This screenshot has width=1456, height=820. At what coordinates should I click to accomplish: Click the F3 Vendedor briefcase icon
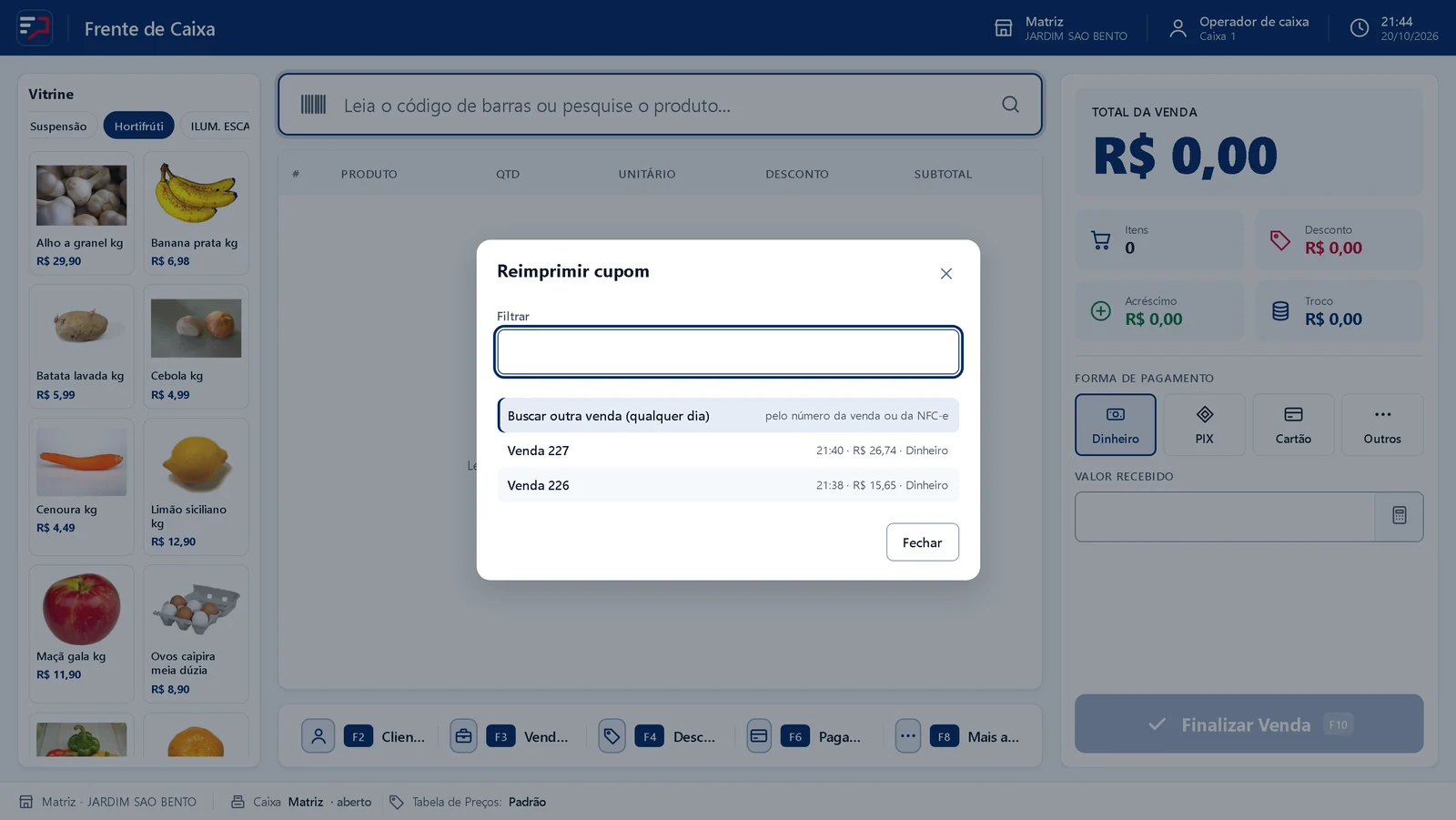(x=463, y=736)
